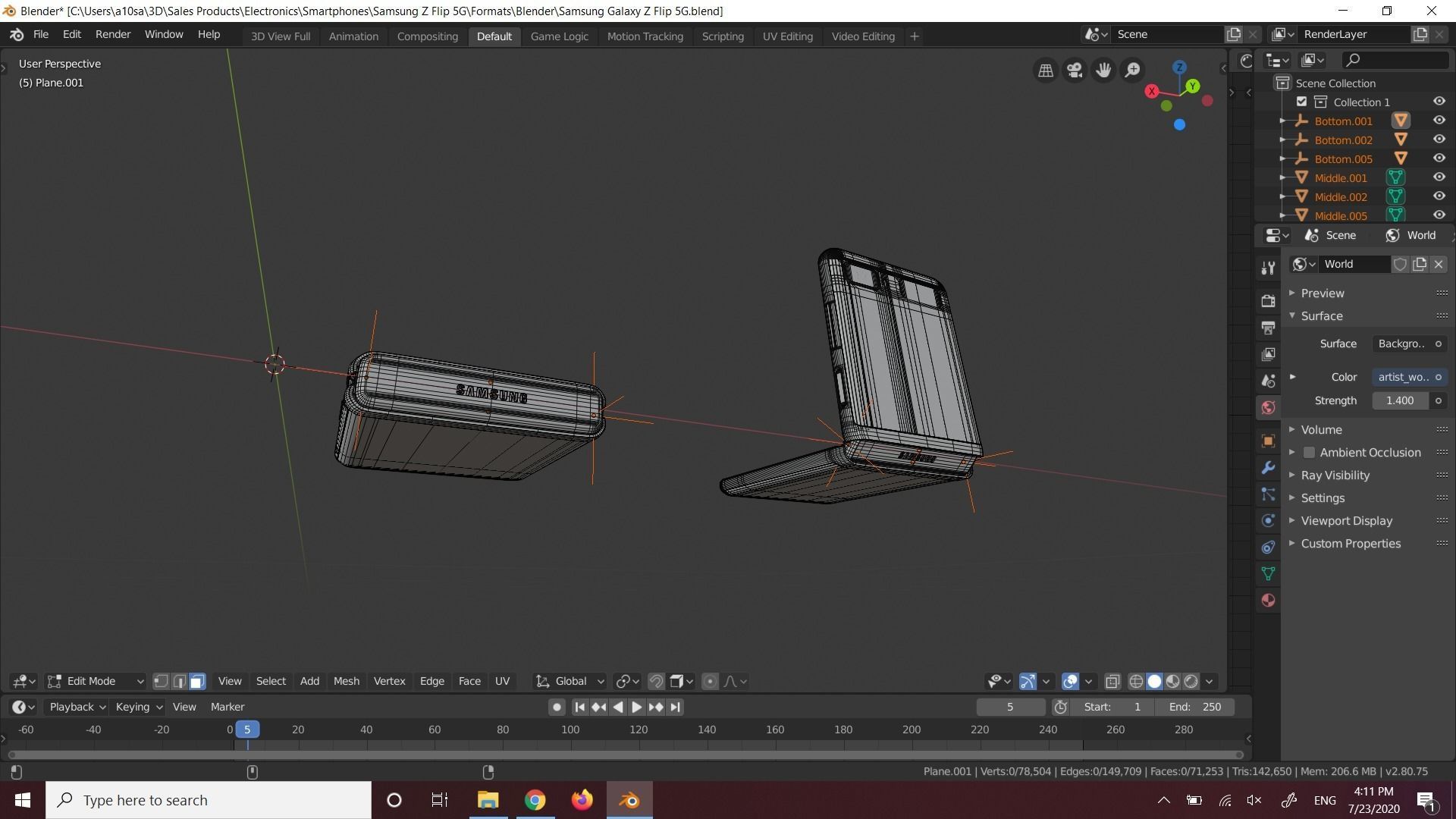Image resolution: width=1456 pixels, height=819 pixels.
Task: Switch to material preview shading
Action: (1172, 681)
